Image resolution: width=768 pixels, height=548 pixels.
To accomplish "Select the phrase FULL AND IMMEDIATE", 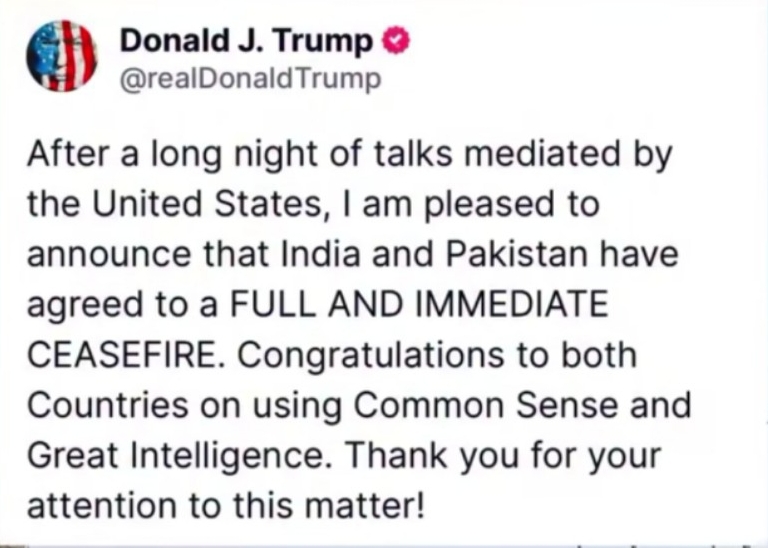I will click(419, 304).
